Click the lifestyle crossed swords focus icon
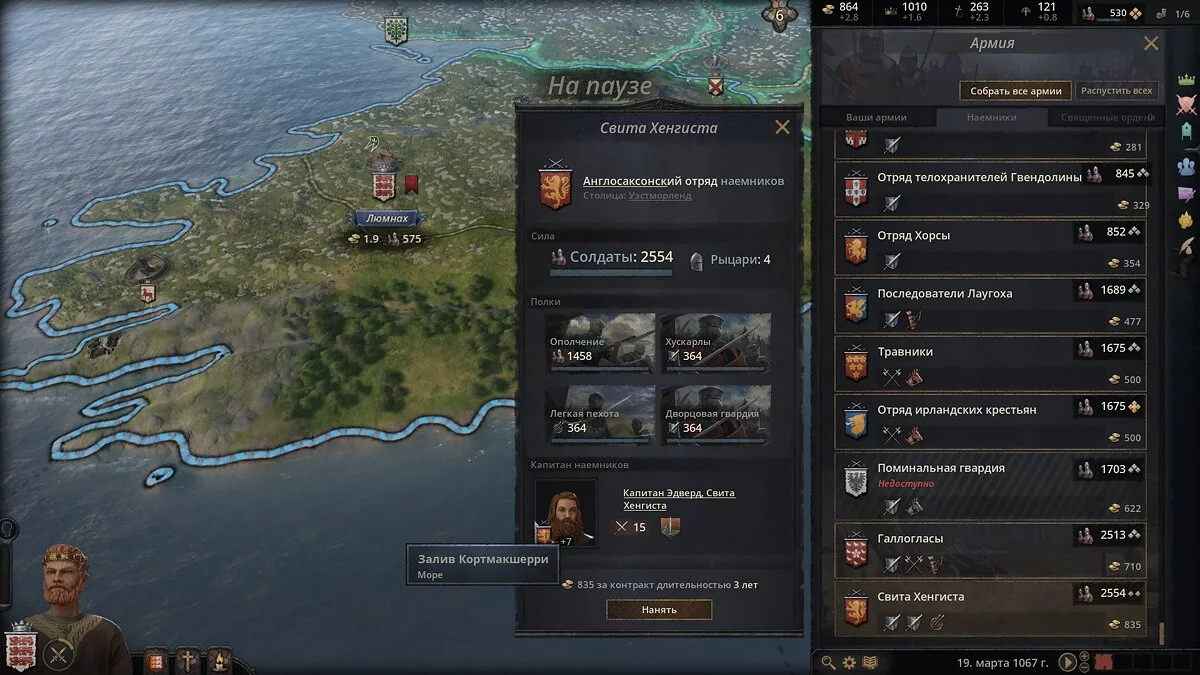This screenshot has width=1200, height=675. pos(59,656)
